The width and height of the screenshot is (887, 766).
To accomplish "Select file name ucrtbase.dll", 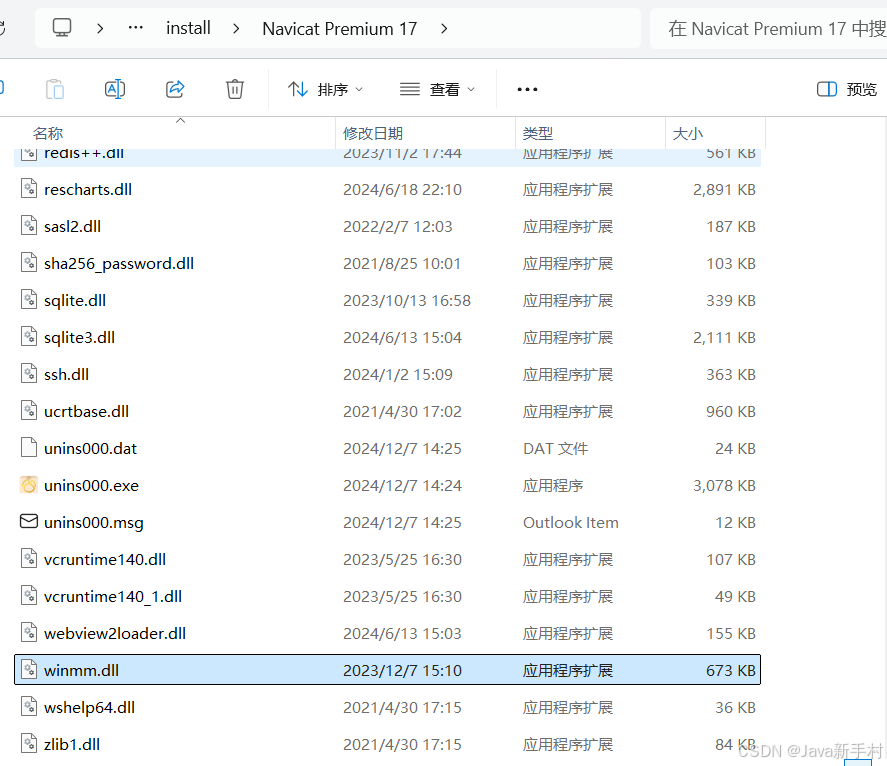I will [x=87, y=411].
